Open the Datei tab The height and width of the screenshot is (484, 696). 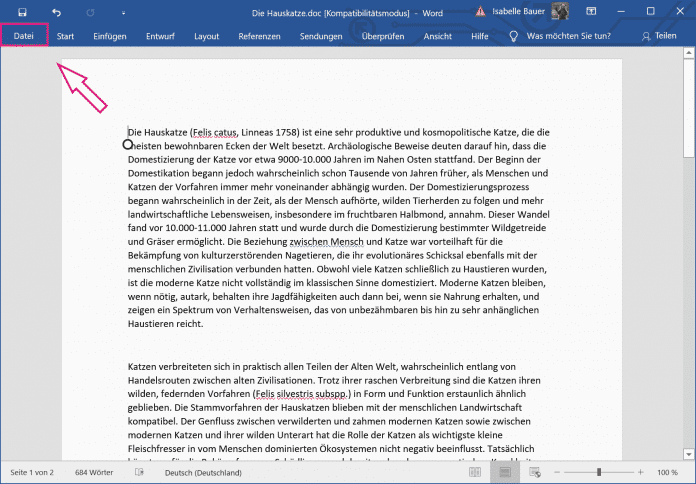(24, 36)
